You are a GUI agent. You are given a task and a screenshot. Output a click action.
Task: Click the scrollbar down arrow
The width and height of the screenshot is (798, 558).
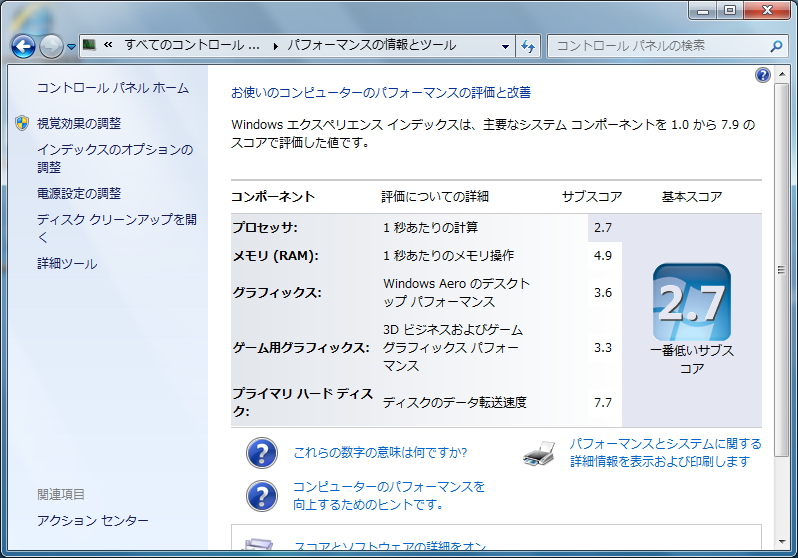click(x=781, y=542)
